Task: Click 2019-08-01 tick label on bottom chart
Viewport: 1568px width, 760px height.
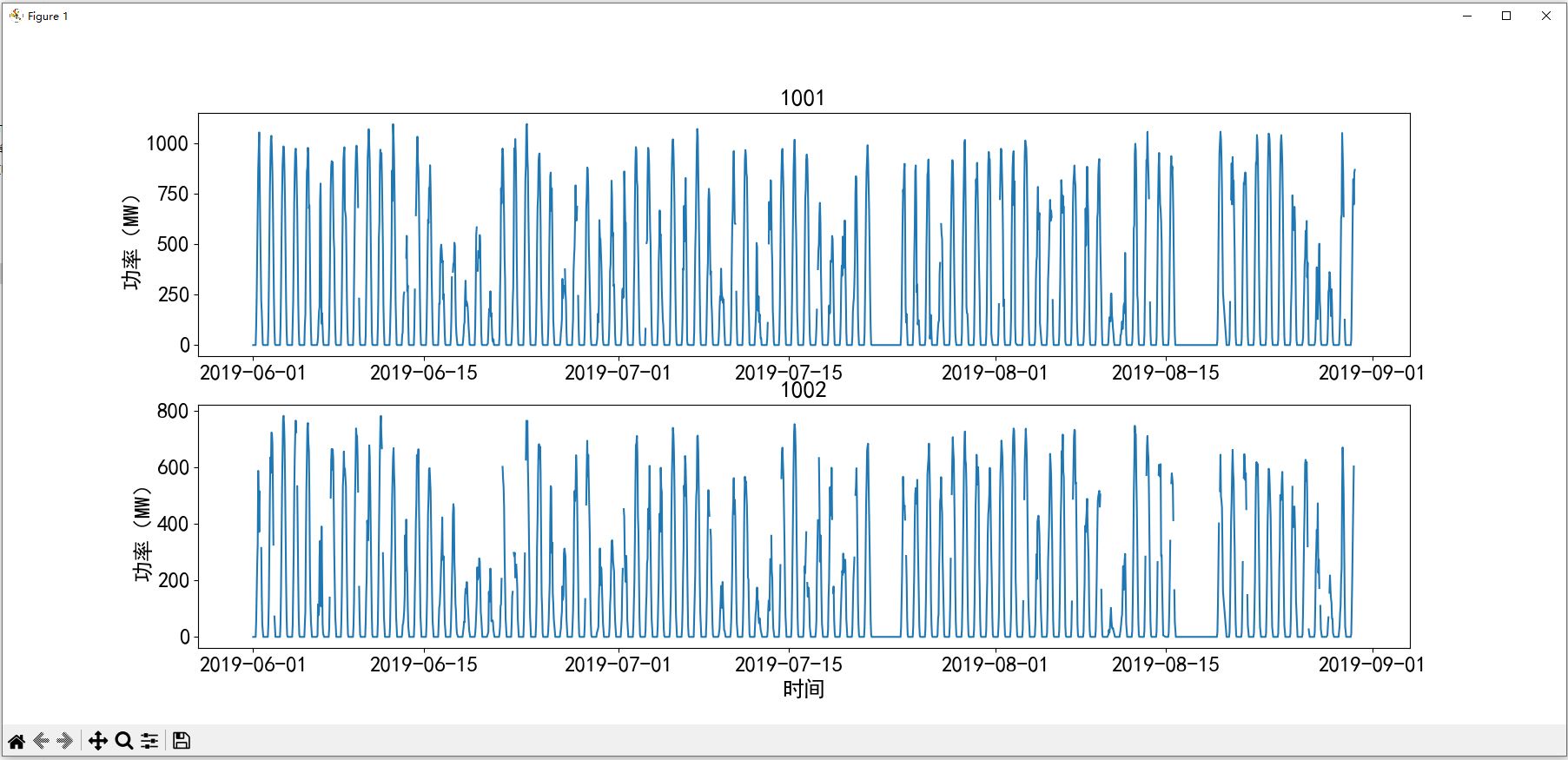Action: [995, 664]
